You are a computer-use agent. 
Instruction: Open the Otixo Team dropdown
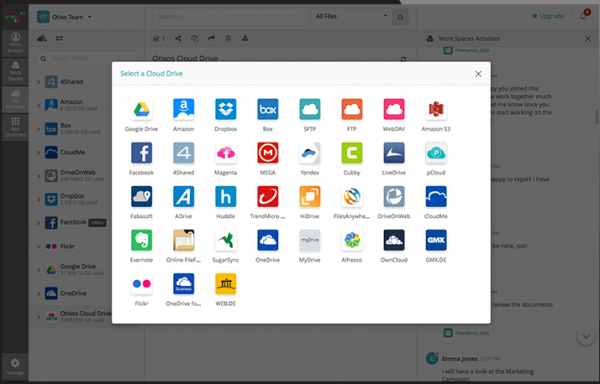pyautogui.click(x=64, y=17)
